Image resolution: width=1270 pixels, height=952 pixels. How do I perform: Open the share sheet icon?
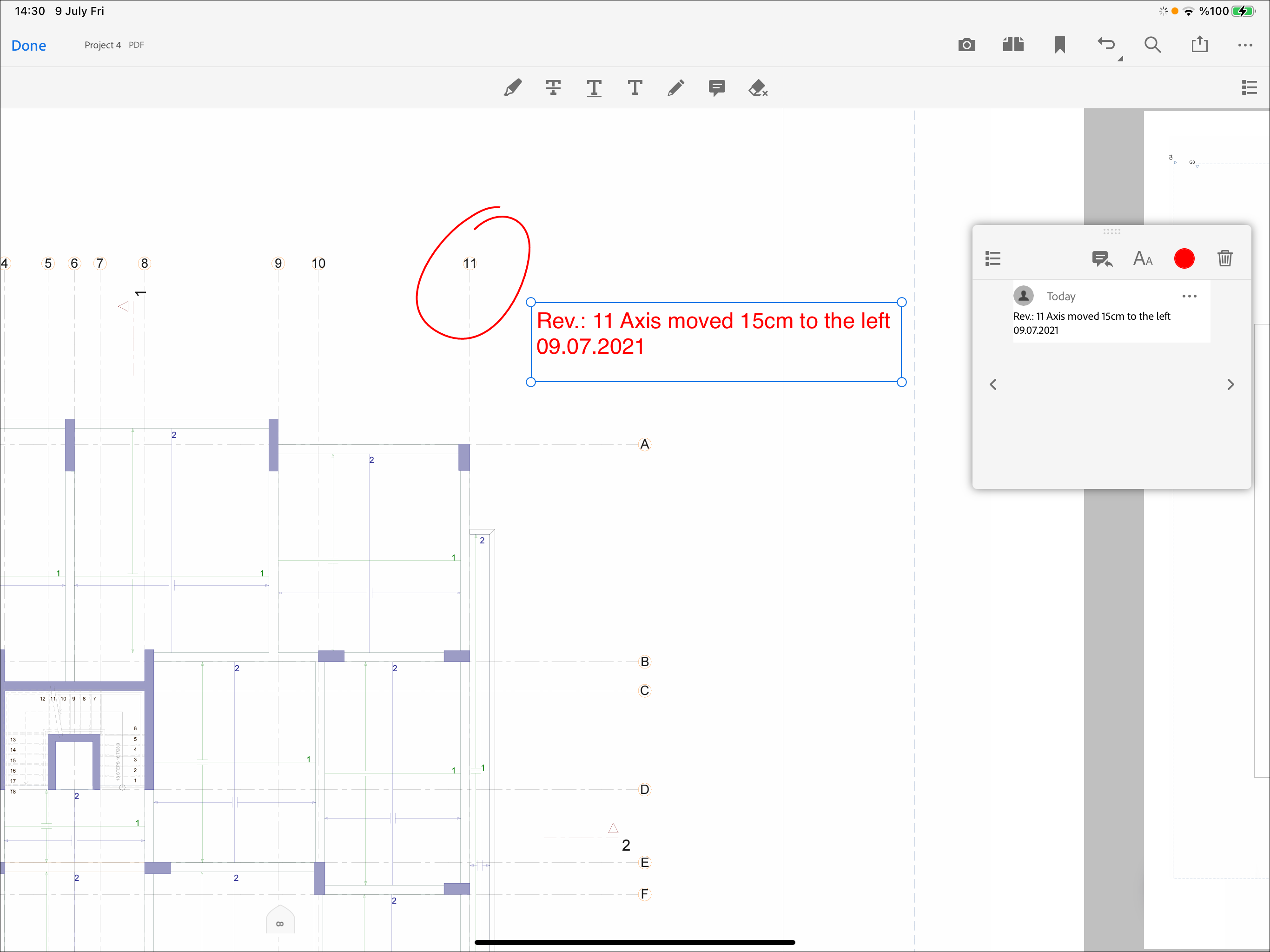(1199, 45)
